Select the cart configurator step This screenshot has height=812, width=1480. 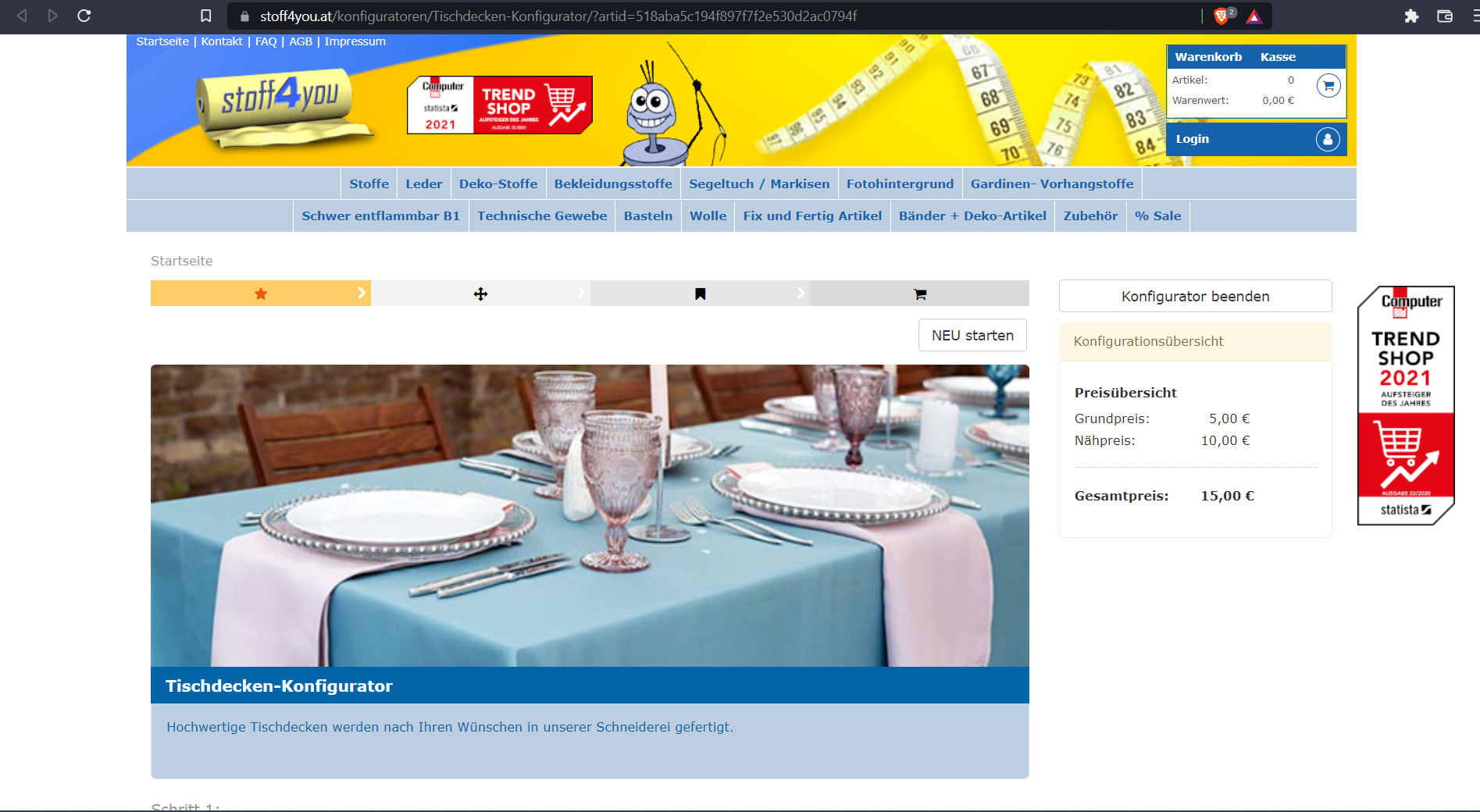(919, 294)
